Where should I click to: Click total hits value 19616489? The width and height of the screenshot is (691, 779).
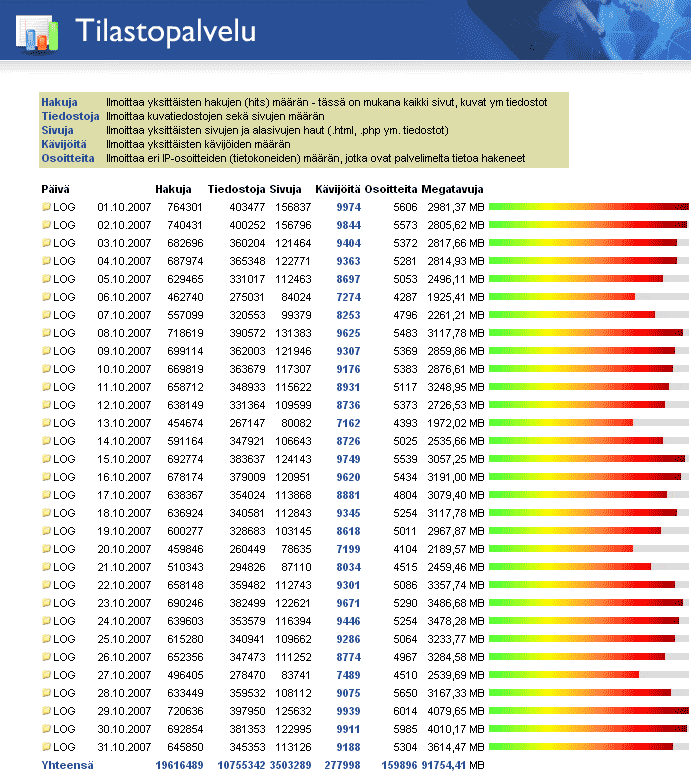point(179,765)
